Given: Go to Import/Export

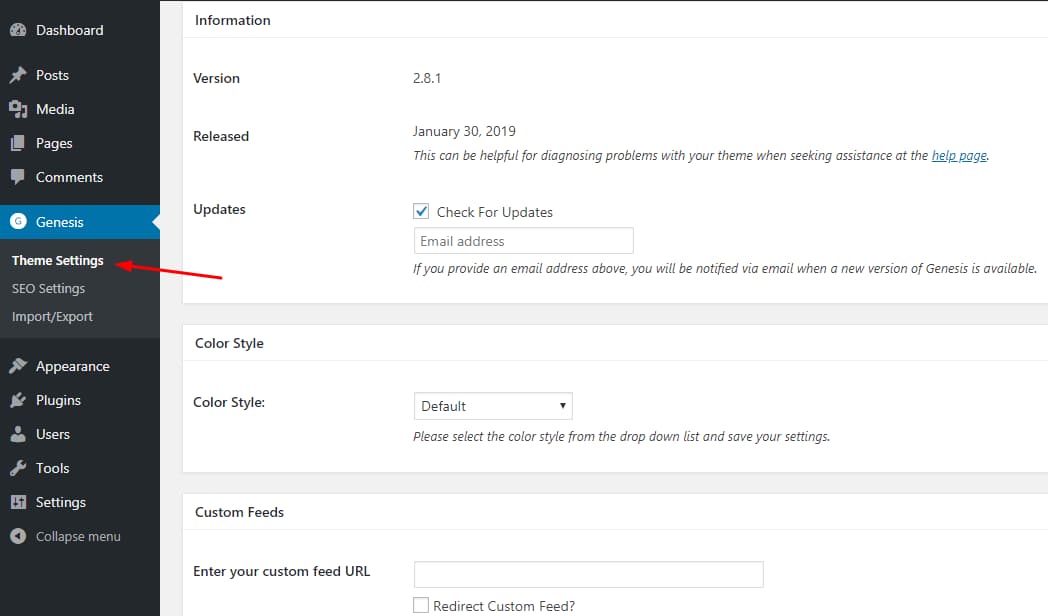Looking at the screenshot, I should [52, 316].
